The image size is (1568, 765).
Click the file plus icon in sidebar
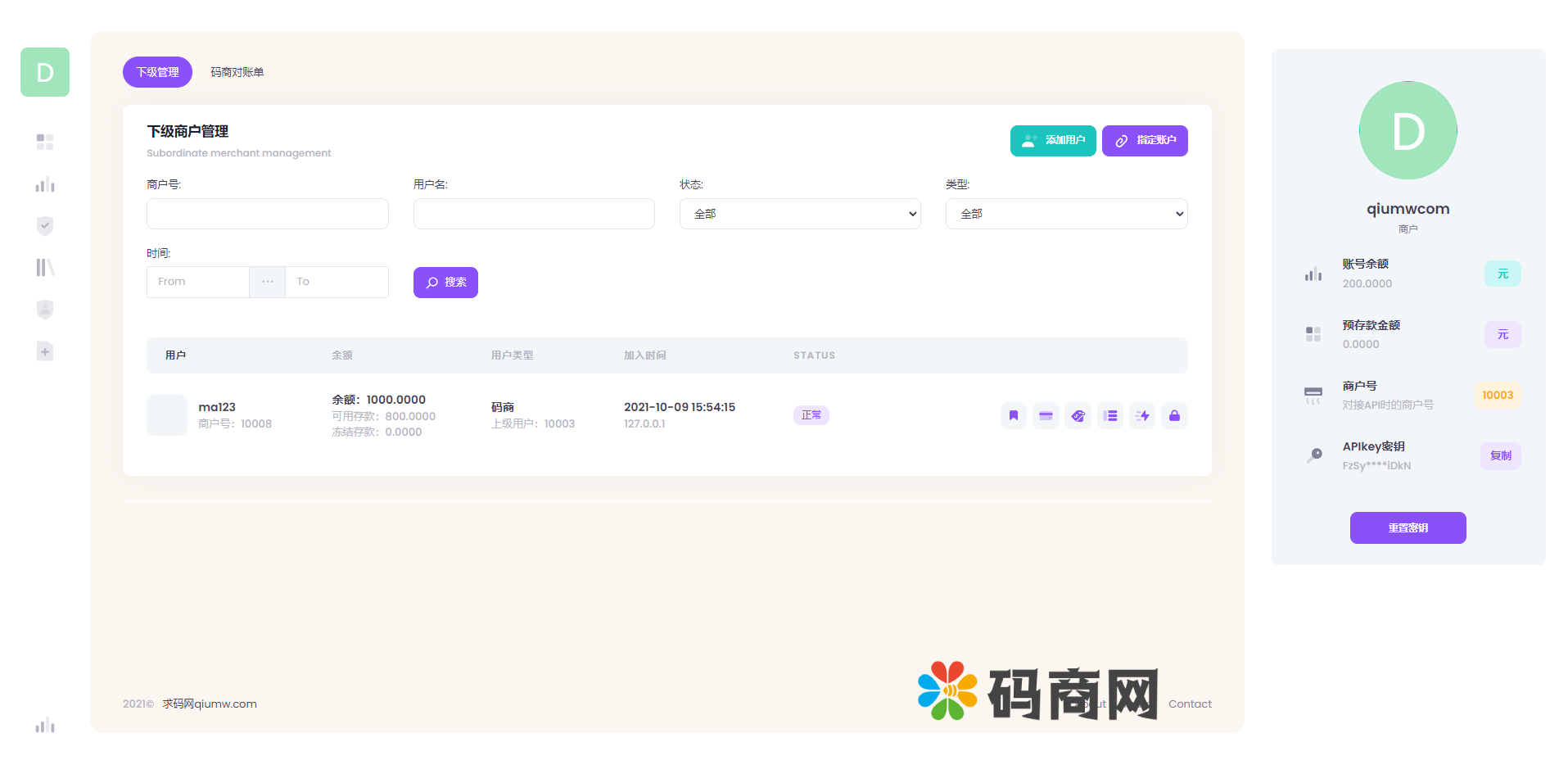[x=45, y=351]
